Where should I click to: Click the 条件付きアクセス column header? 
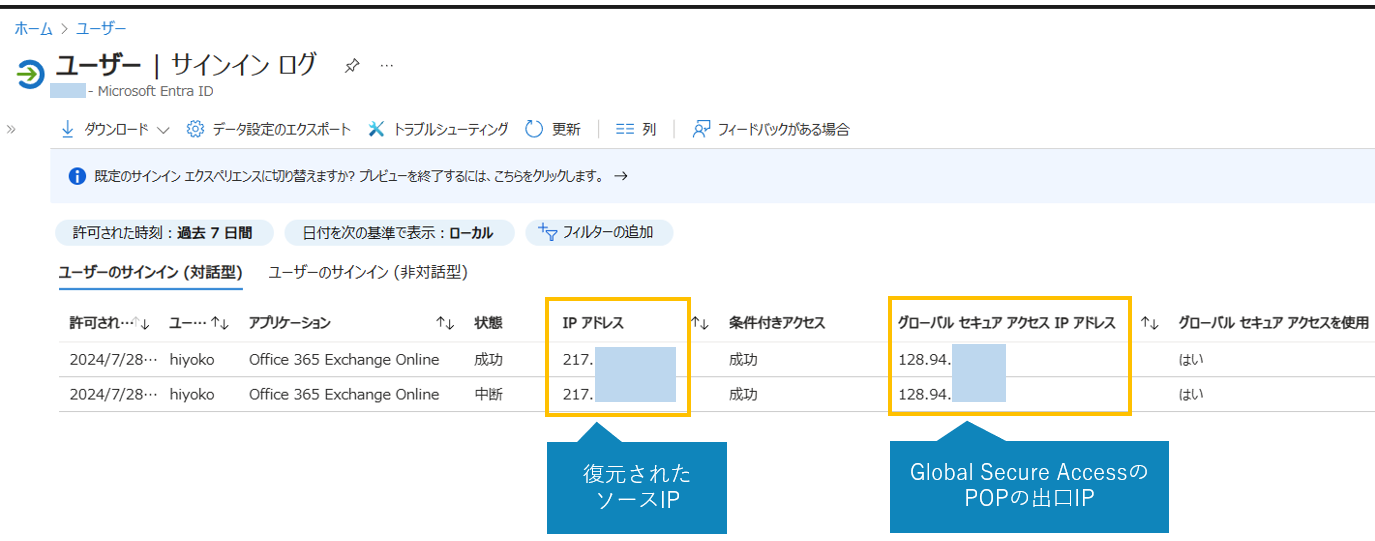[x=777, y=323]
